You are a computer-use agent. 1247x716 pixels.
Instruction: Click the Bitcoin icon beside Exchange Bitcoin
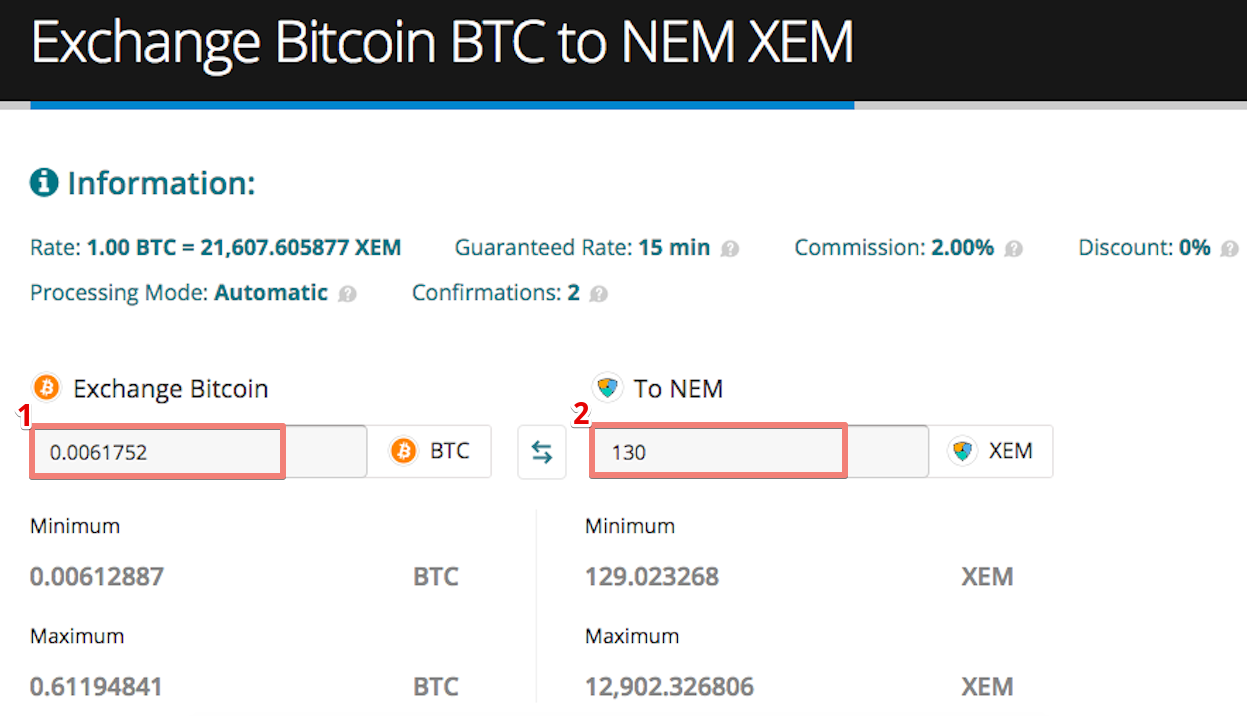[46, 388]
